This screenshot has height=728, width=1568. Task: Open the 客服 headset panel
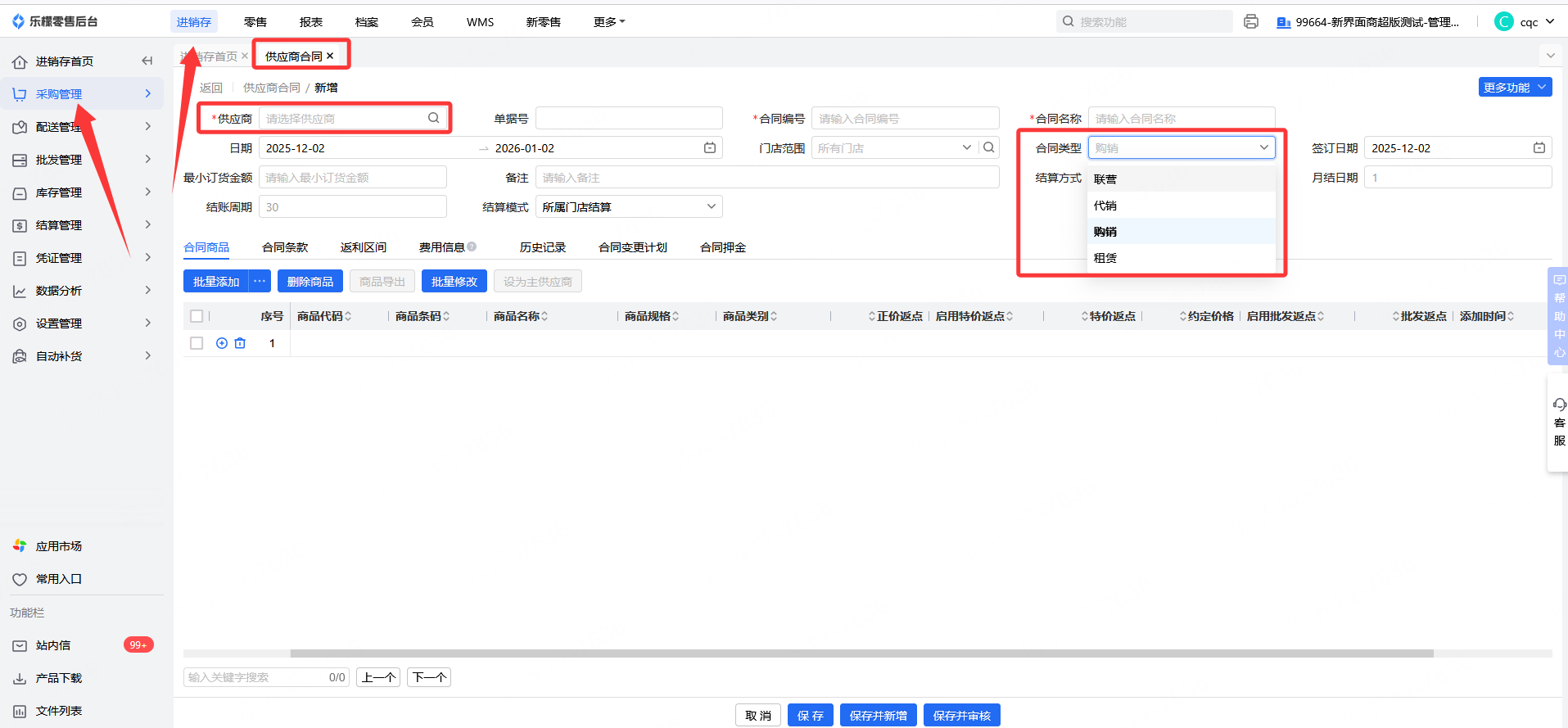tap(1559, 423)
